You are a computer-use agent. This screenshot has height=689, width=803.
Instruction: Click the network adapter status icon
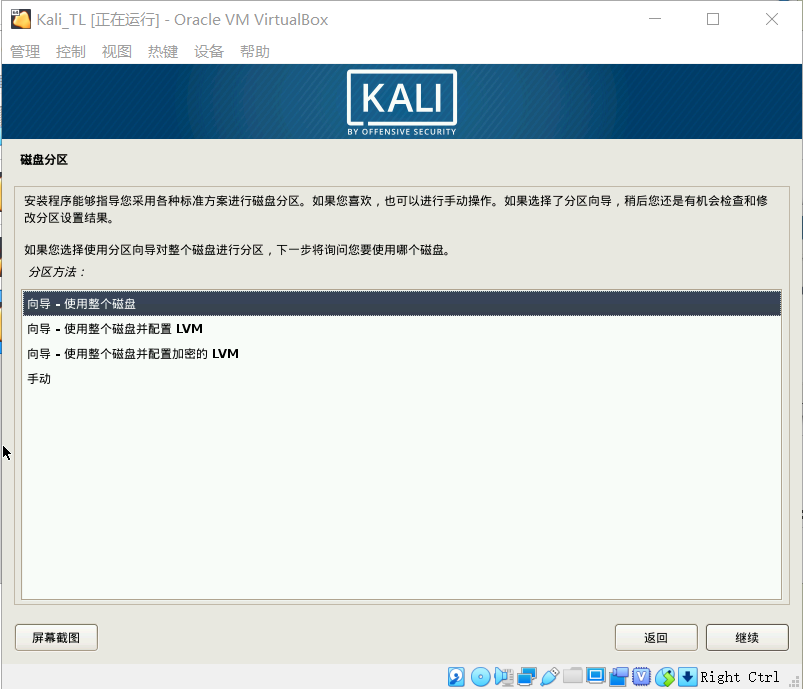pyautogui.click(x=526, y=677)
